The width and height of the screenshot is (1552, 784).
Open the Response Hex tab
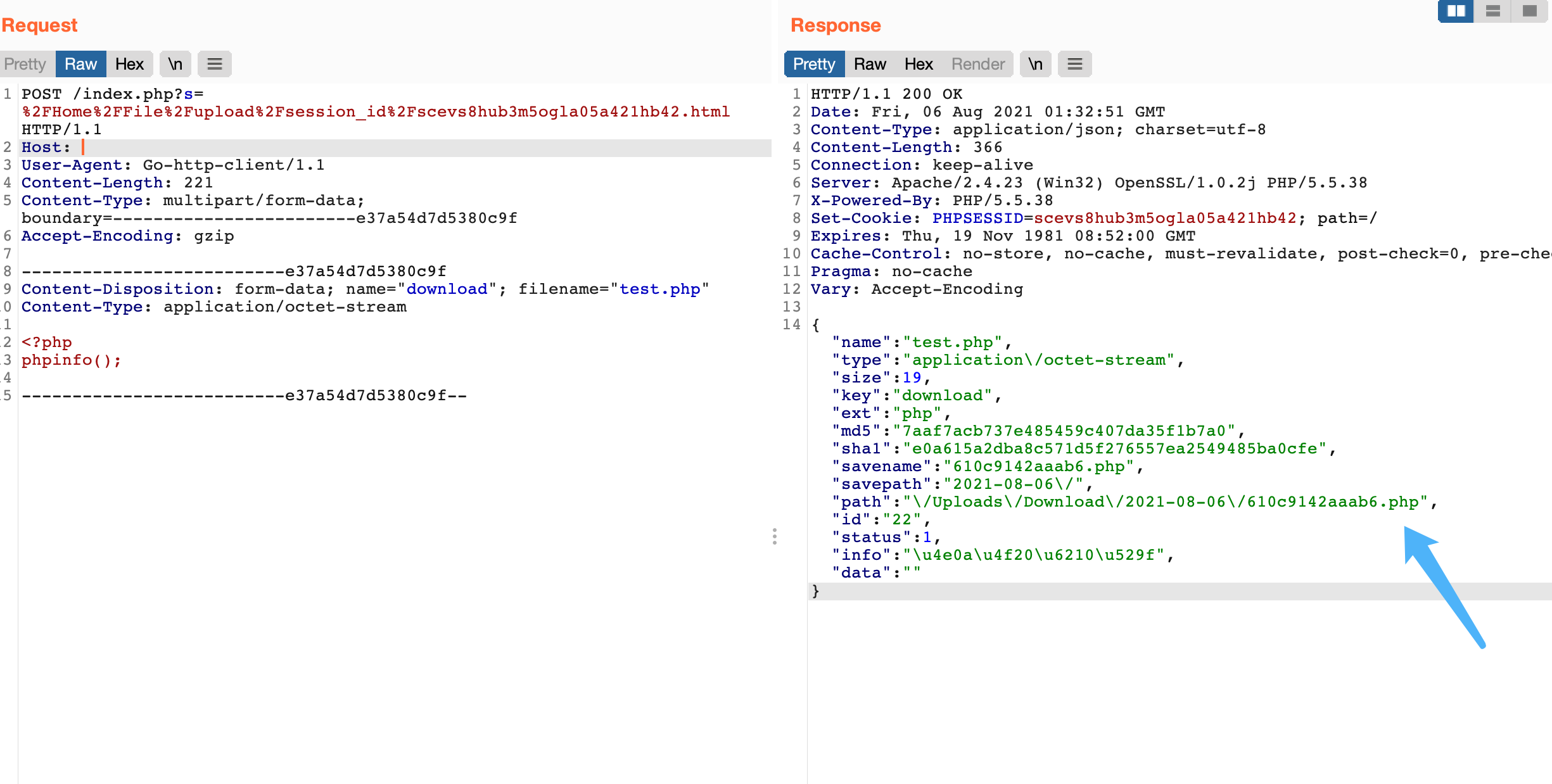pos(919,64)
